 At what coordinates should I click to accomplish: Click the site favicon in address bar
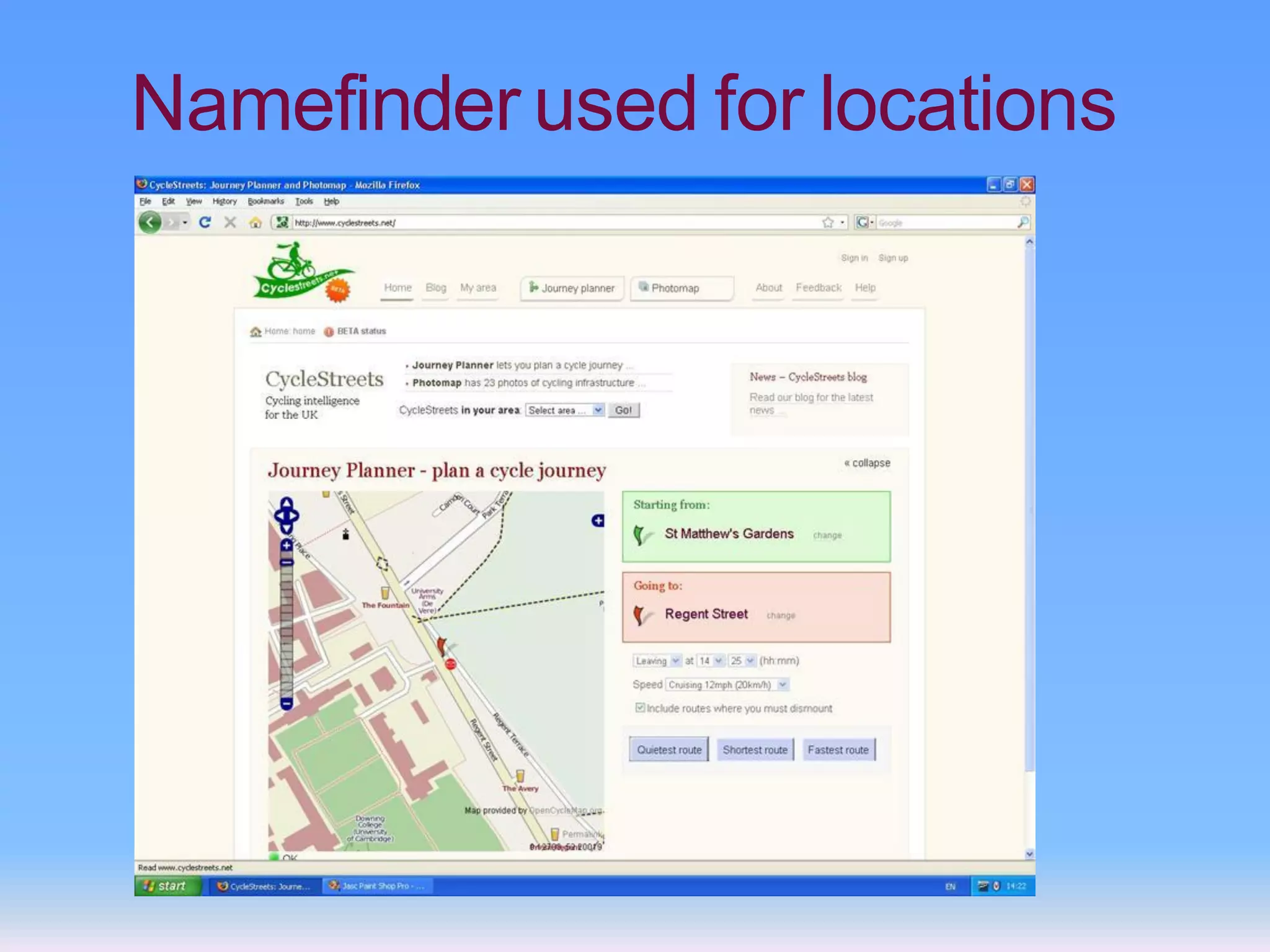click(282, 222)
